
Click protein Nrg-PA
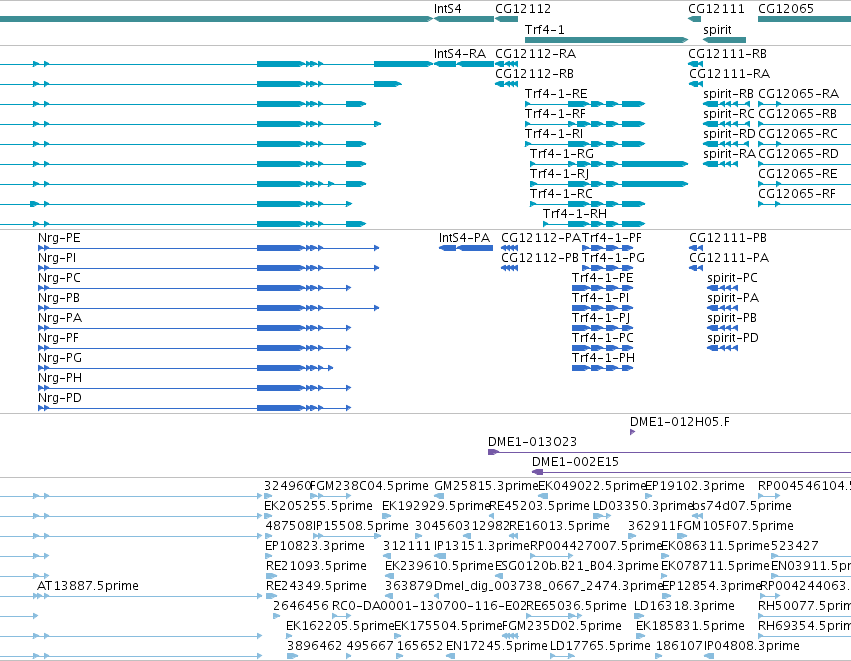60,319
